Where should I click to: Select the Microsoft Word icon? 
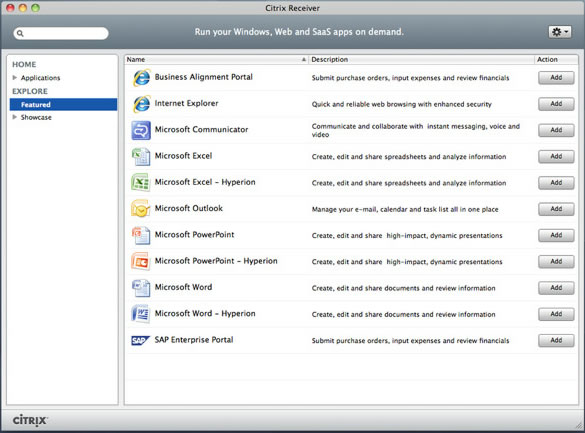[x=141, y=288]
